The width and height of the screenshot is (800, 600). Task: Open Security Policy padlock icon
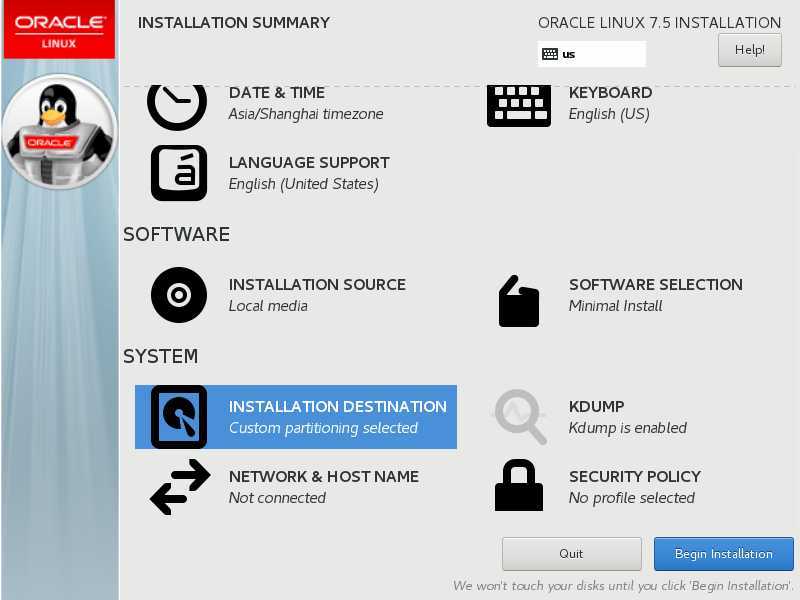(x=519, y=485)
